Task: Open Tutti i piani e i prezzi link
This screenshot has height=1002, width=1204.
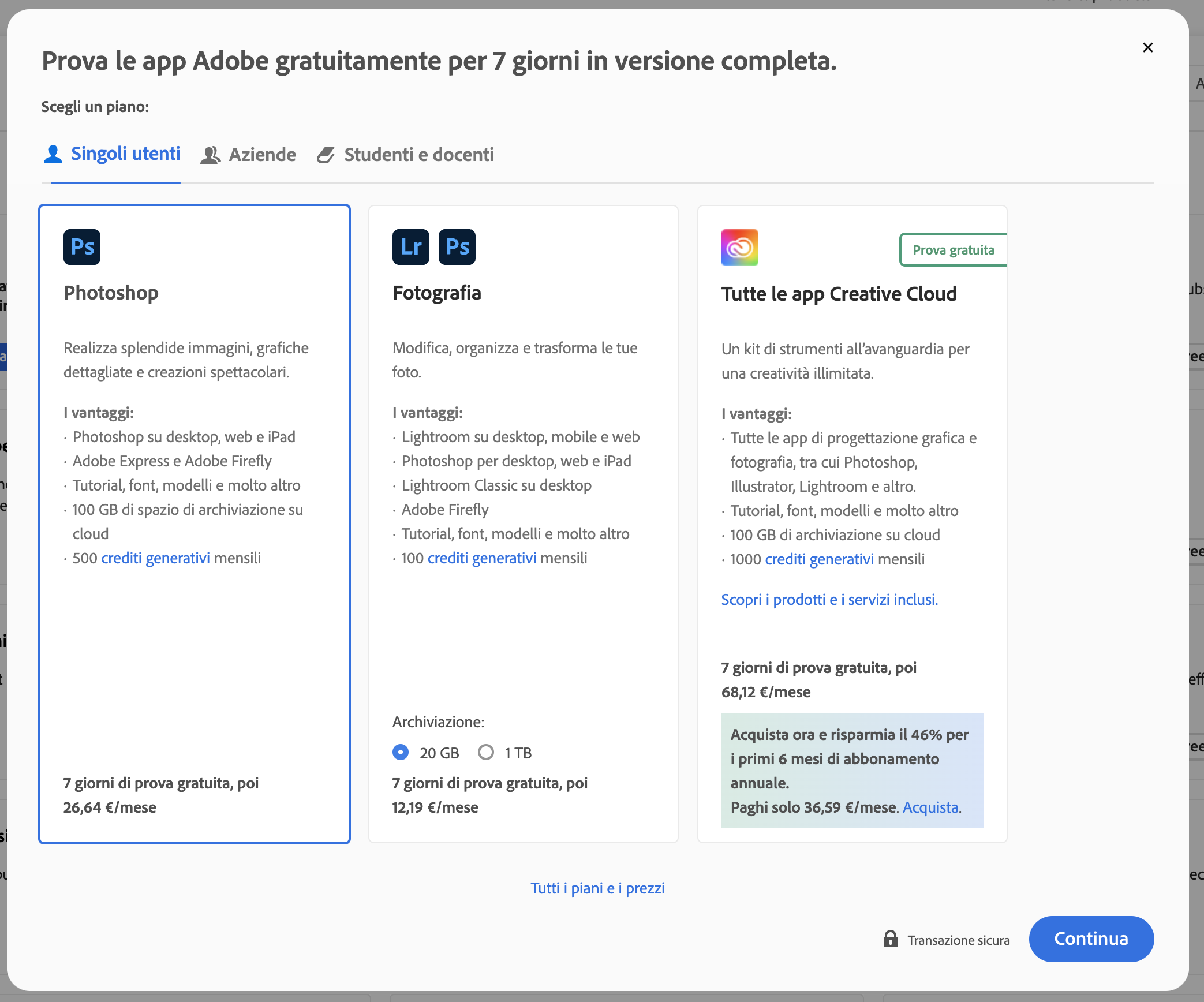Action: (x=597, y=888)
